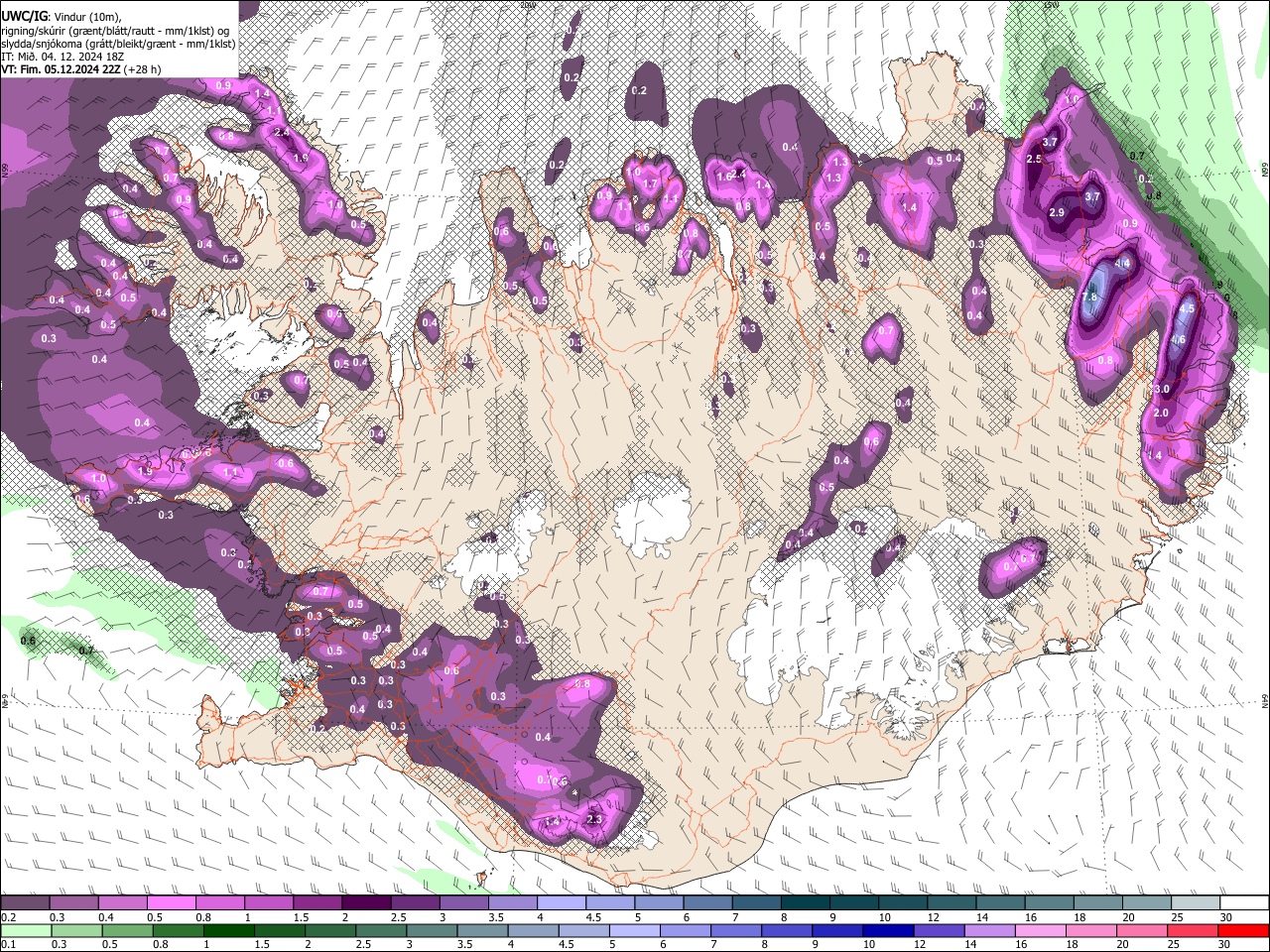Click the '0.8' value label in south Iceland
1270x952 pixels.
coord(582,683)
